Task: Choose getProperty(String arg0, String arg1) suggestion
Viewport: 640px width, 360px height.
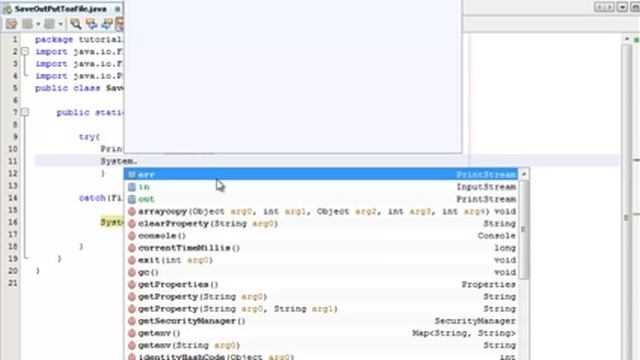Action: pos(321,309)
